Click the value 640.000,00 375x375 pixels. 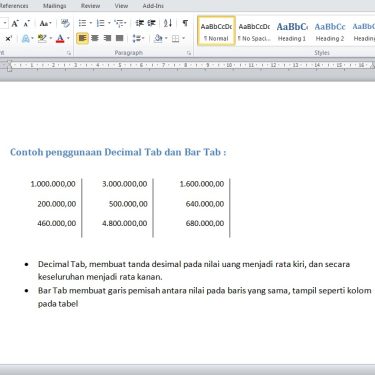click(x=205, y=204)
